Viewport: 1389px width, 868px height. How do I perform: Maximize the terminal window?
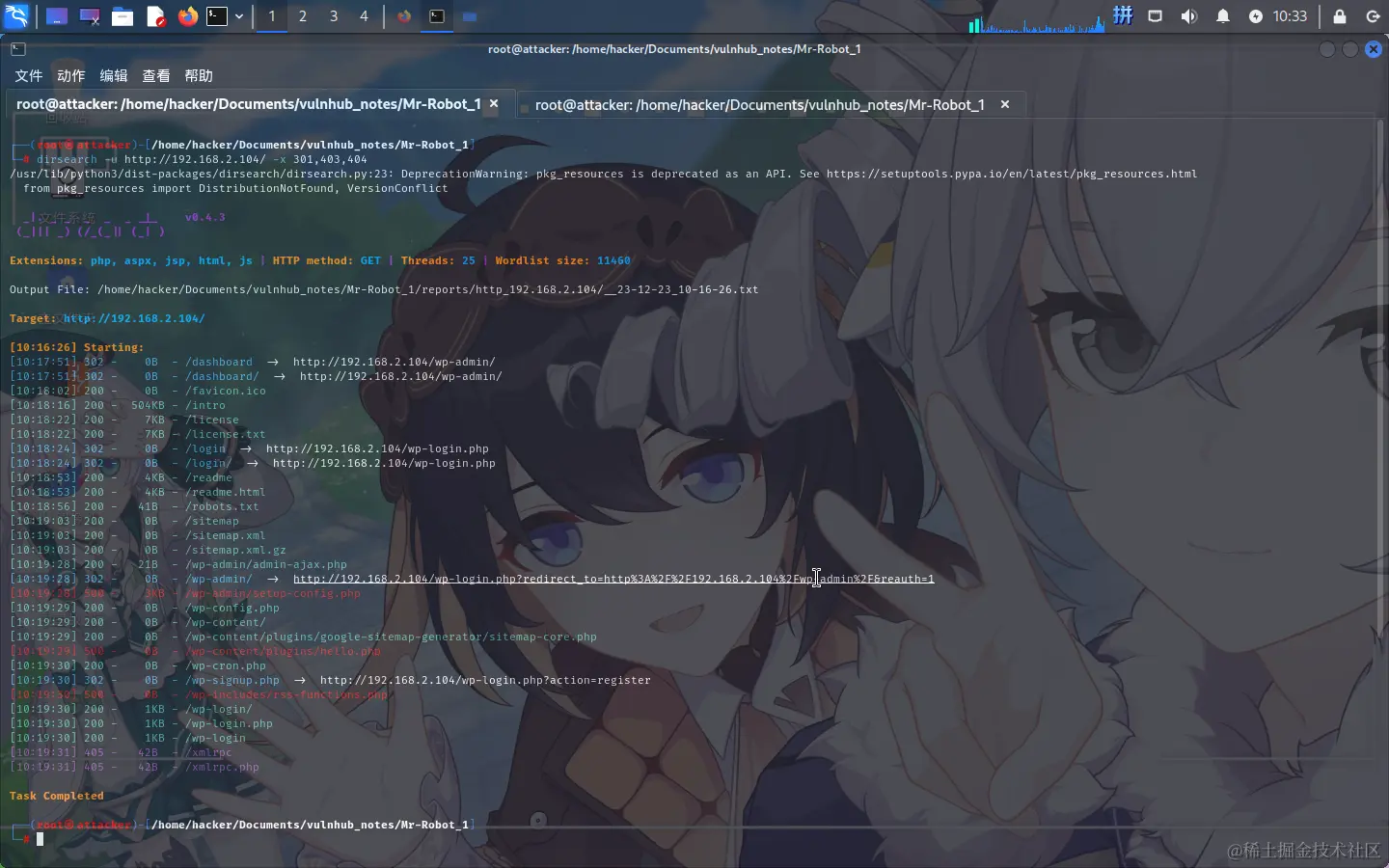[x=1350, y=49]
